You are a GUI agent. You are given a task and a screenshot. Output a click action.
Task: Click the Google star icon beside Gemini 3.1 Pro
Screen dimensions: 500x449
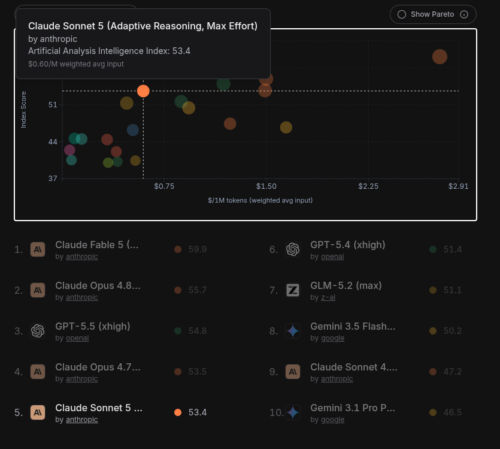coord(293,413)
